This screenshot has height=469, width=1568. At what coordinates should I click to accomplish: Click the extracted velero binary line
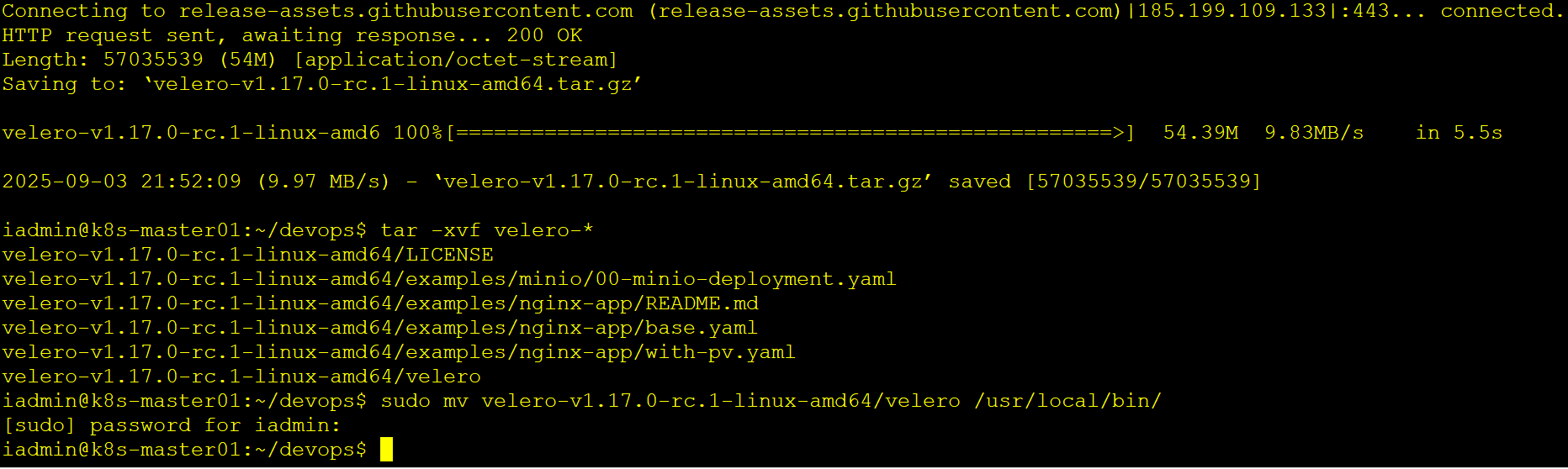pos(241,377)
